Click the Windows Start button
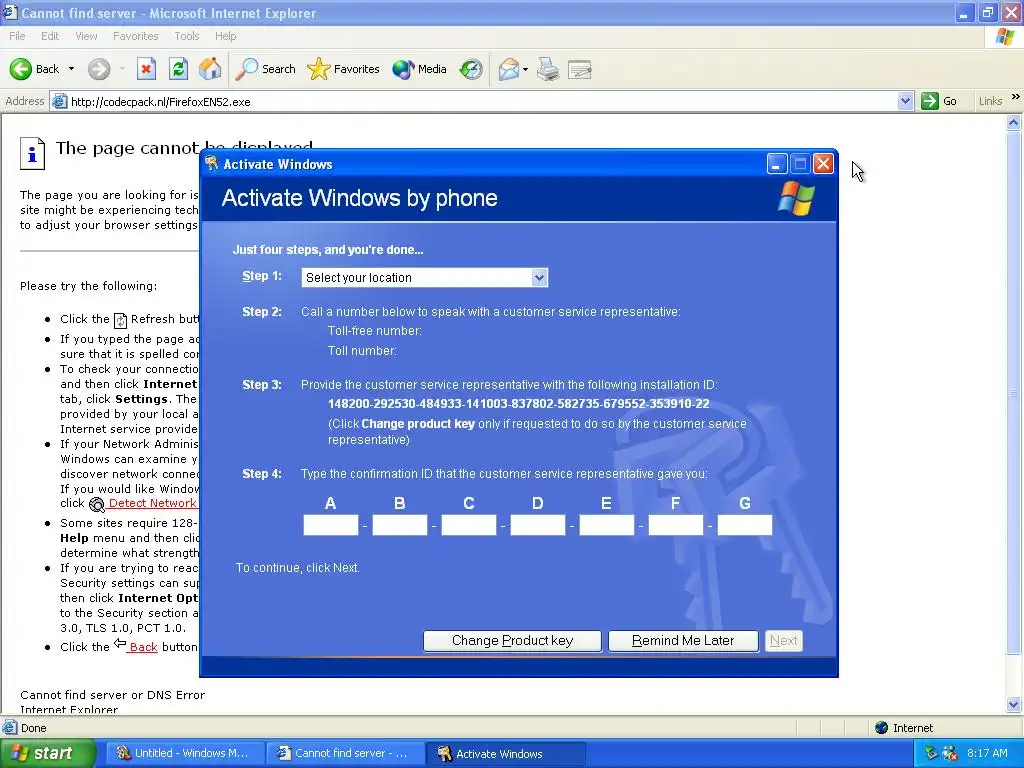 click(x=48, y=754)
